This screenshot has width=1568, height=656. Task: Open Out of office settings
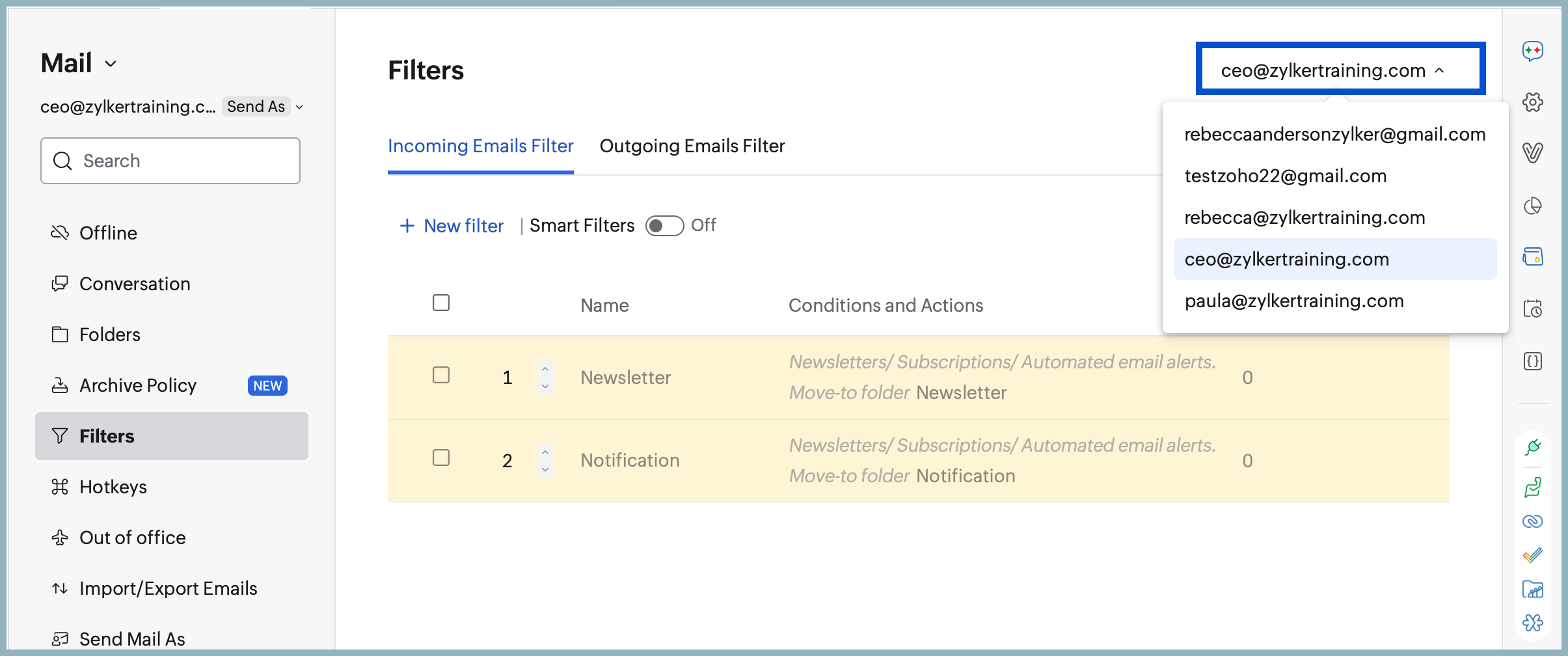pyautogui.click(x=172, y=538)
